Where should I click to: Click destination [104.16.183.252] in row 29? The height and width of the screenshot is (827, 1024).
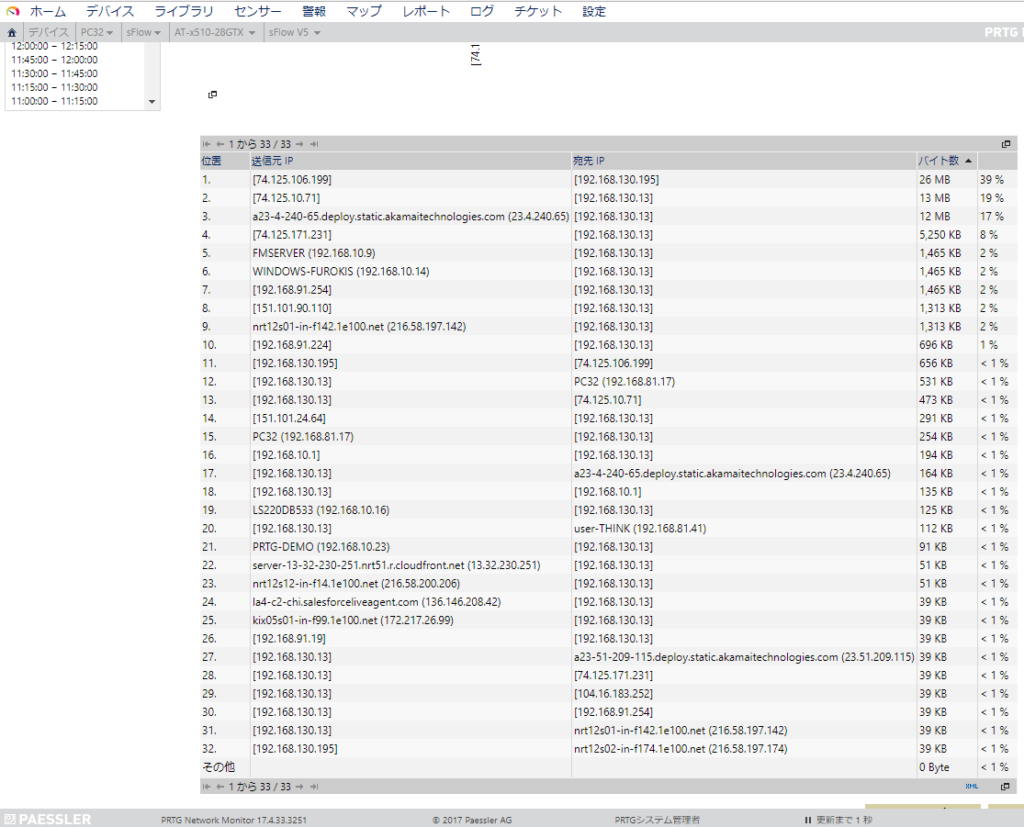(x=613, y=694)
